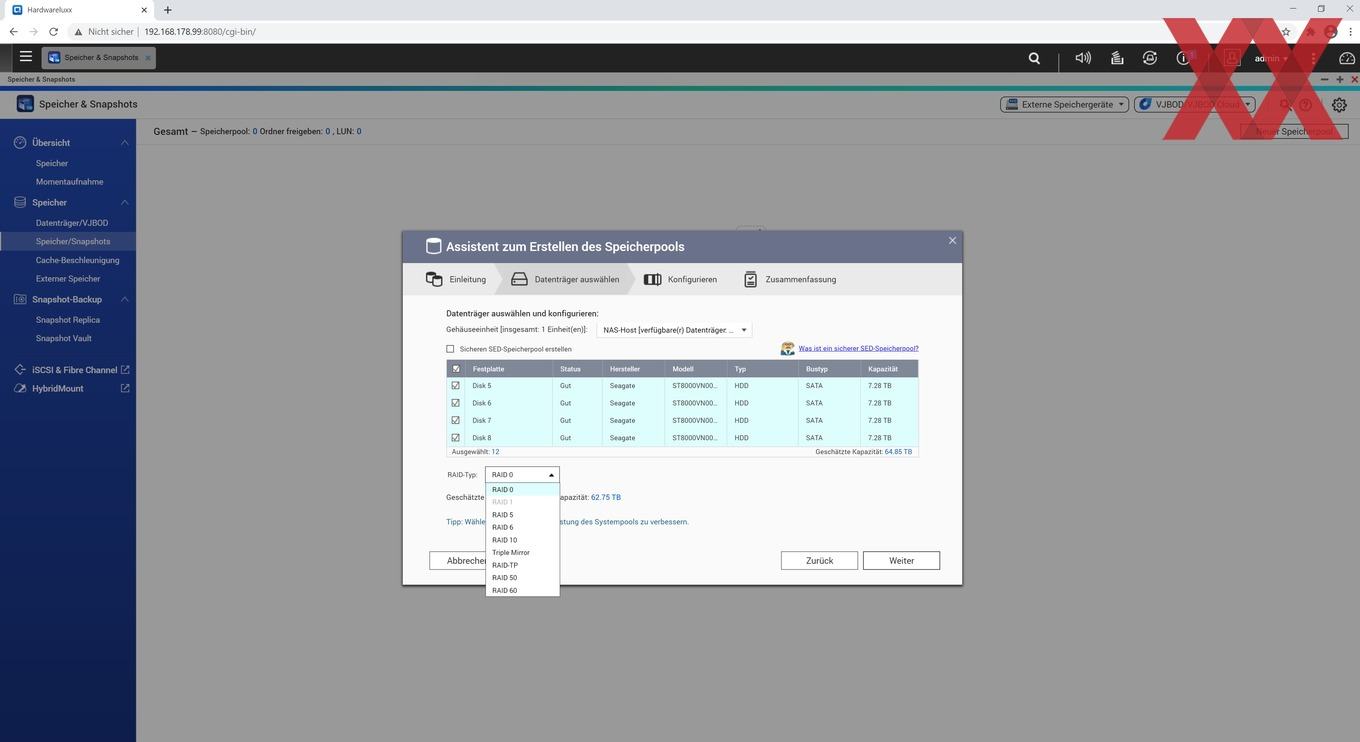Click the iSCSI & Fibre Channel icon
1360x742 pixels.
point(20,370)
